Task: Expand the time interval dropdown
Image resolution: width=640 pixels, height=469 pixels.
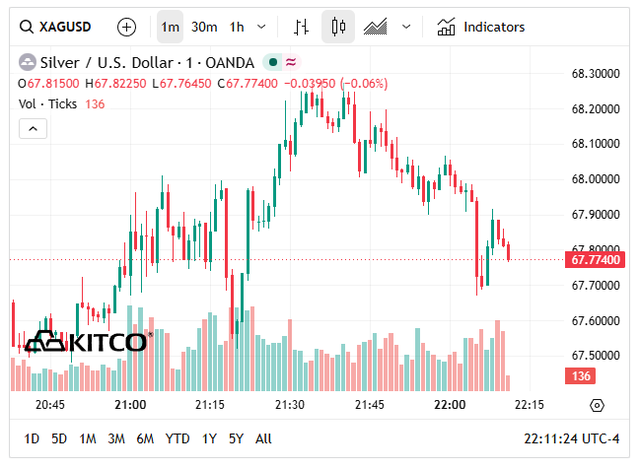Action: pos(261,27)
